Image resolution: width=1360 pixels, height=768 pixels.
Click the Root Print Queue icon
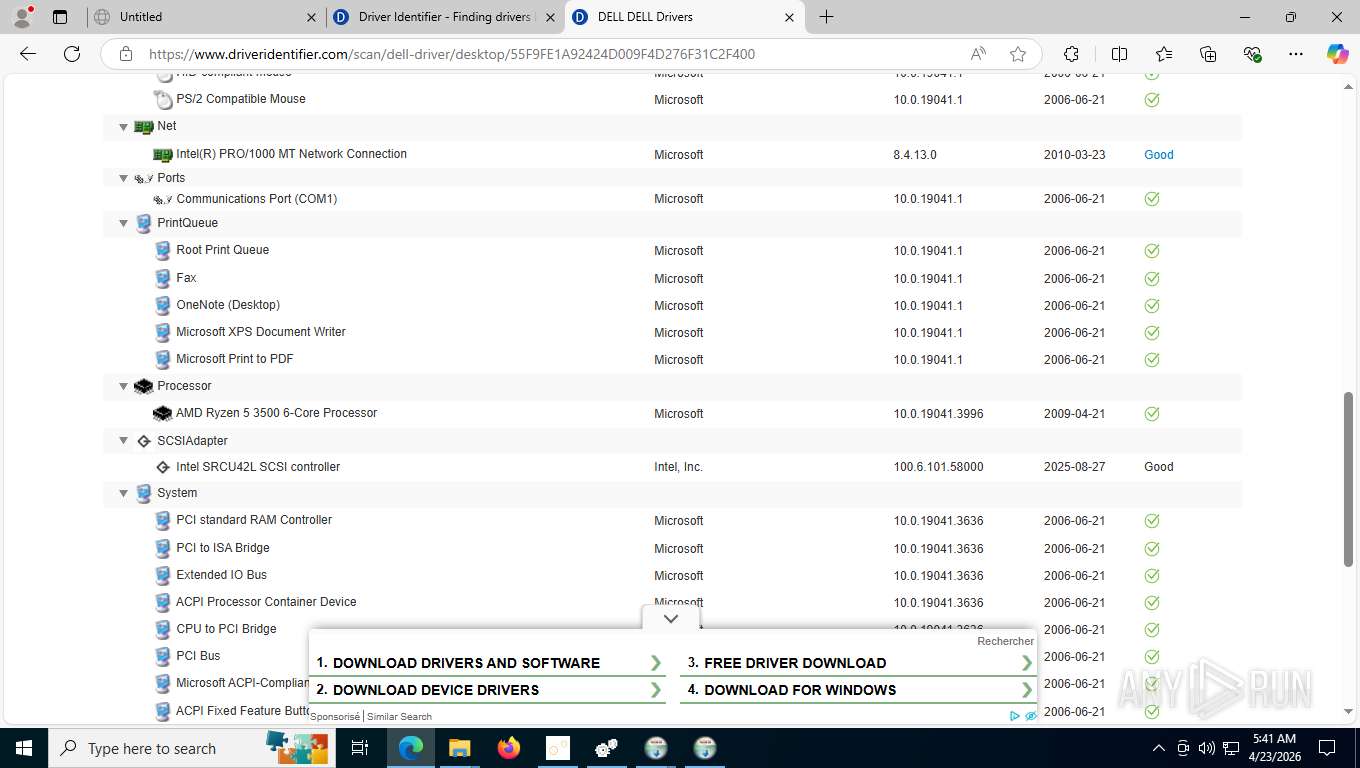163,251
